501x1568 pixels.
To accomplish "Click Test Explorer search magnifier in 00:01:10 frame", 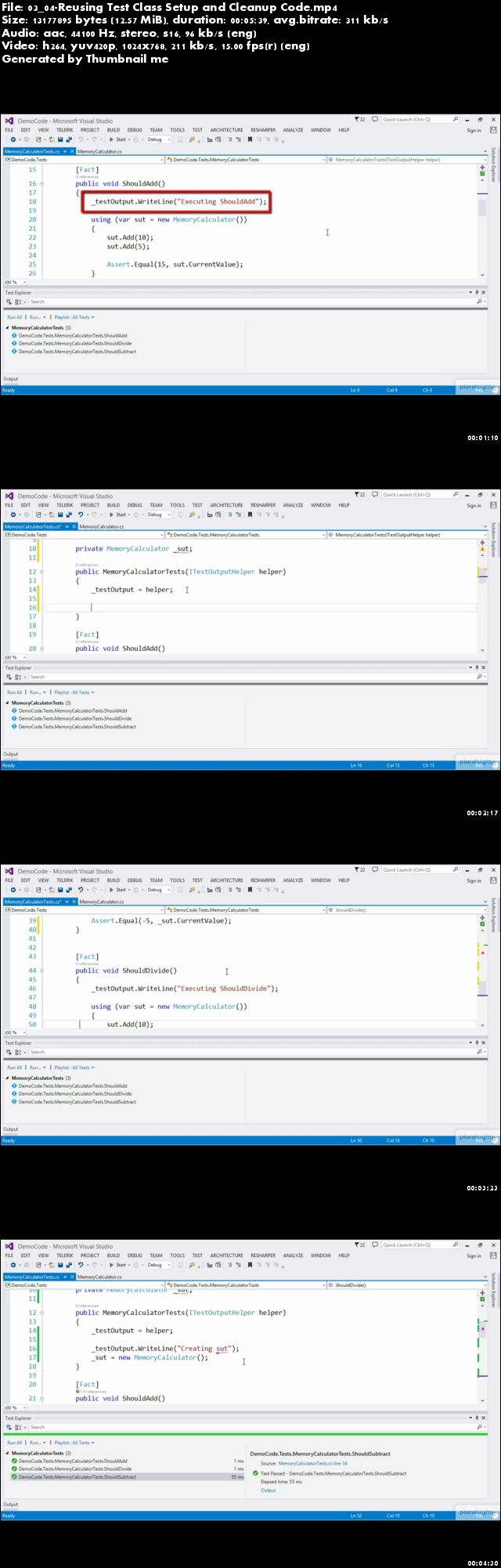I will (x=480, y=302).
